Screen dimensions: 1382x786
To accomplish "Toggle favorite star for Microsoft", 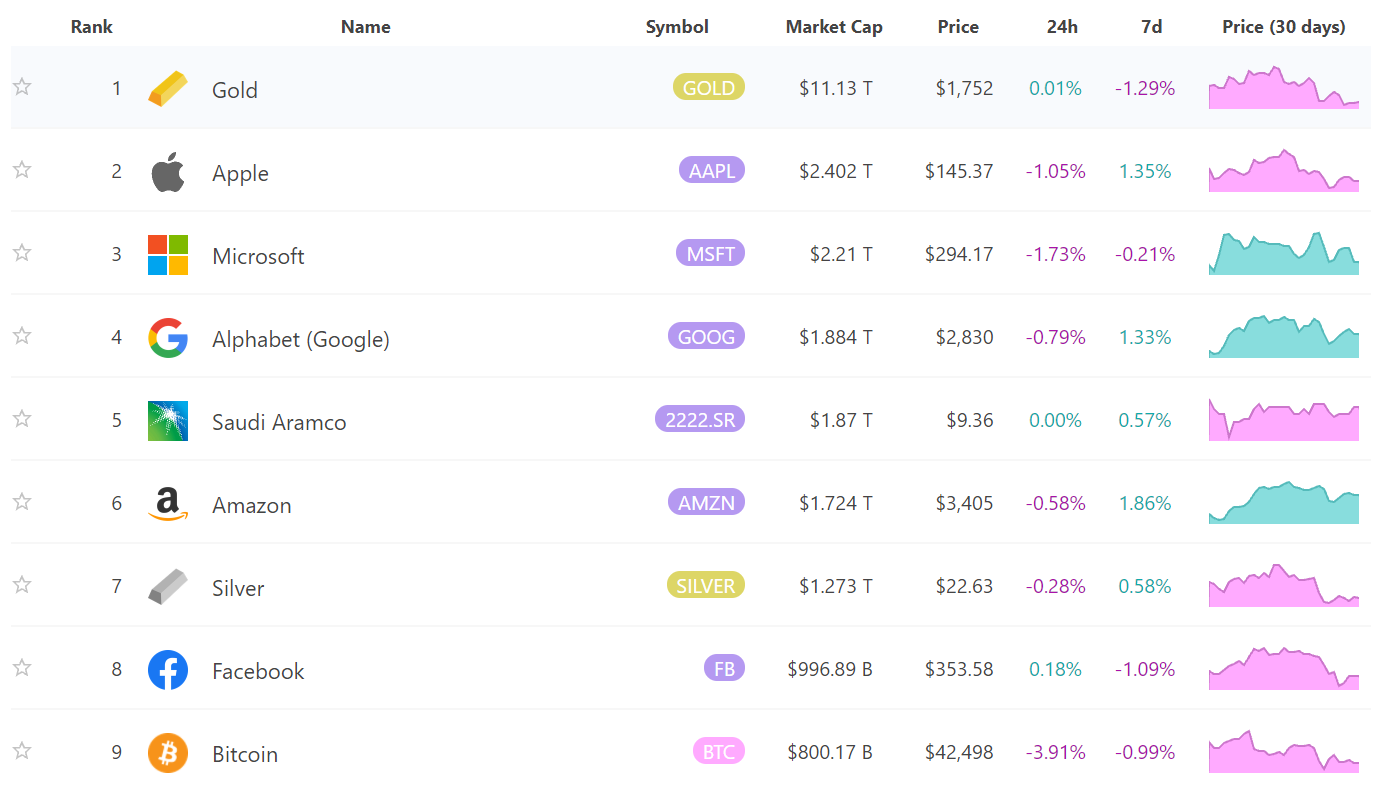I will coord(22,253).
